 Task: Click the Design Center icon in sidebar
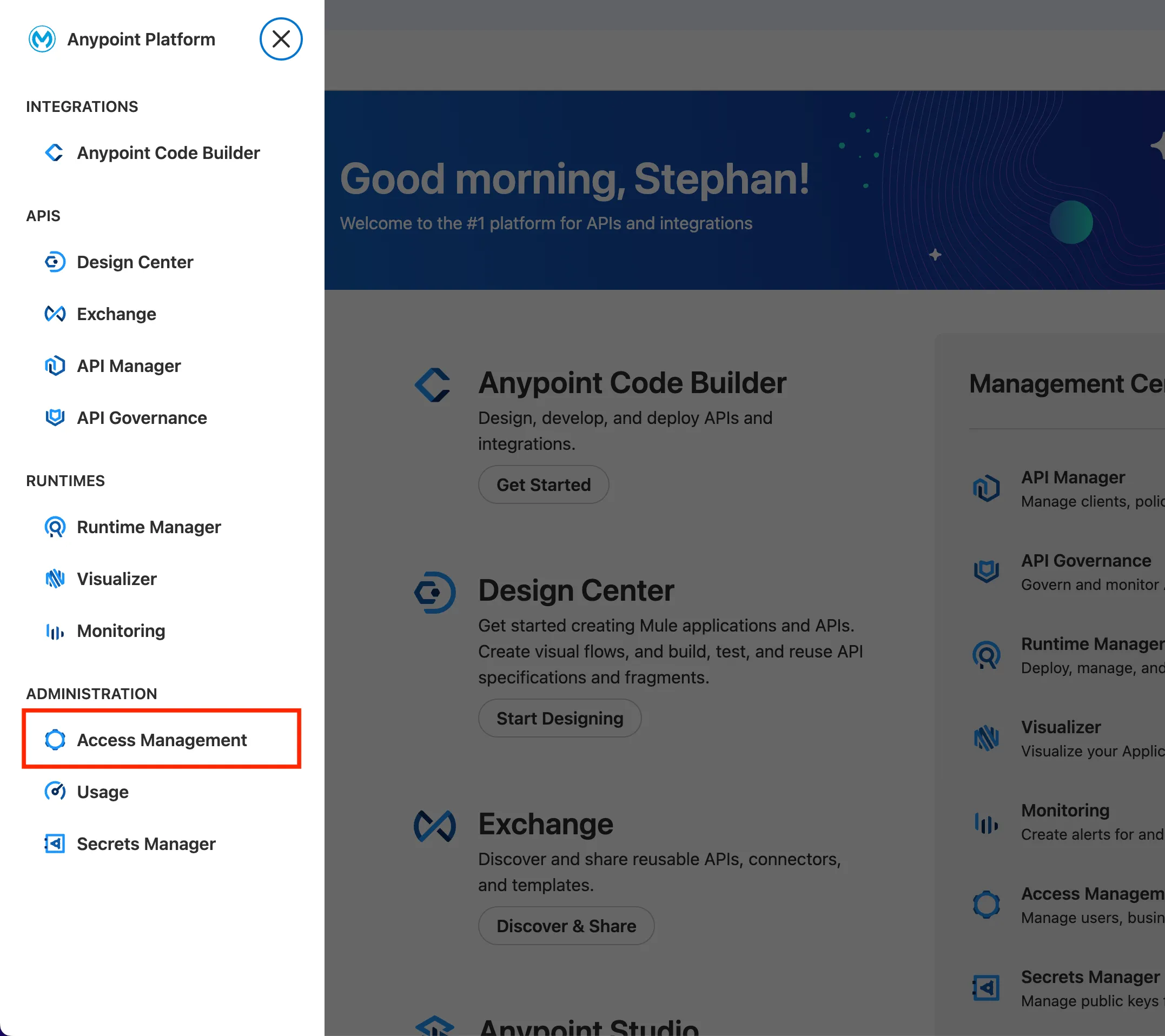(55, 262)
